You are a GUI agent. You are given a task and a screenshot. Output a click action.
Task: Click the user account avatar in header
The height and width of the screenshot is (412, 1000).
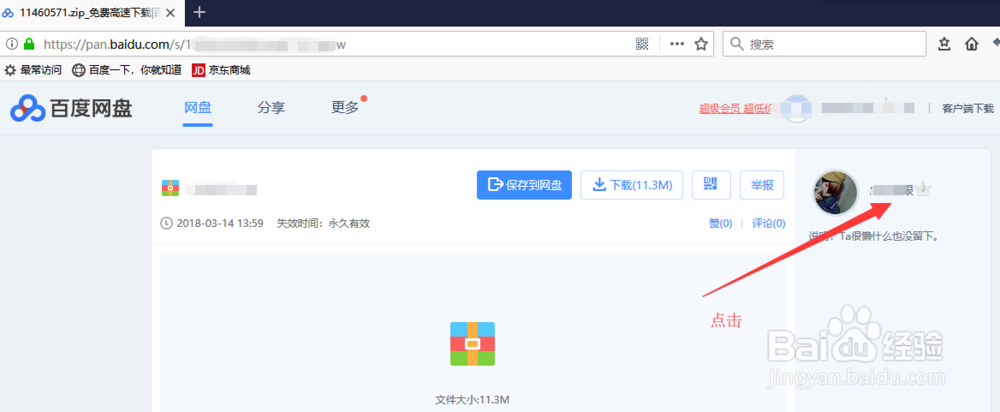coord(797,108)
